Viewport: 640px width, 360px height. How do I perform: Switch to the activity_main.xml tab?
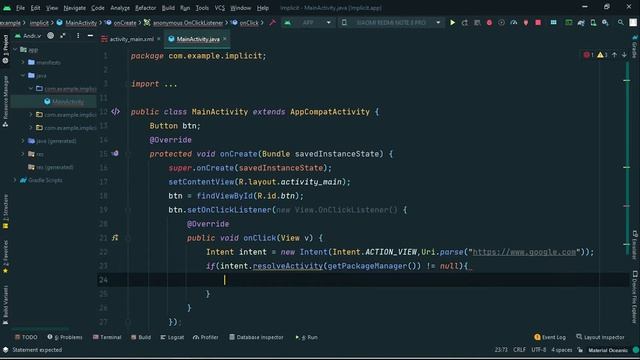pos(131,39)
